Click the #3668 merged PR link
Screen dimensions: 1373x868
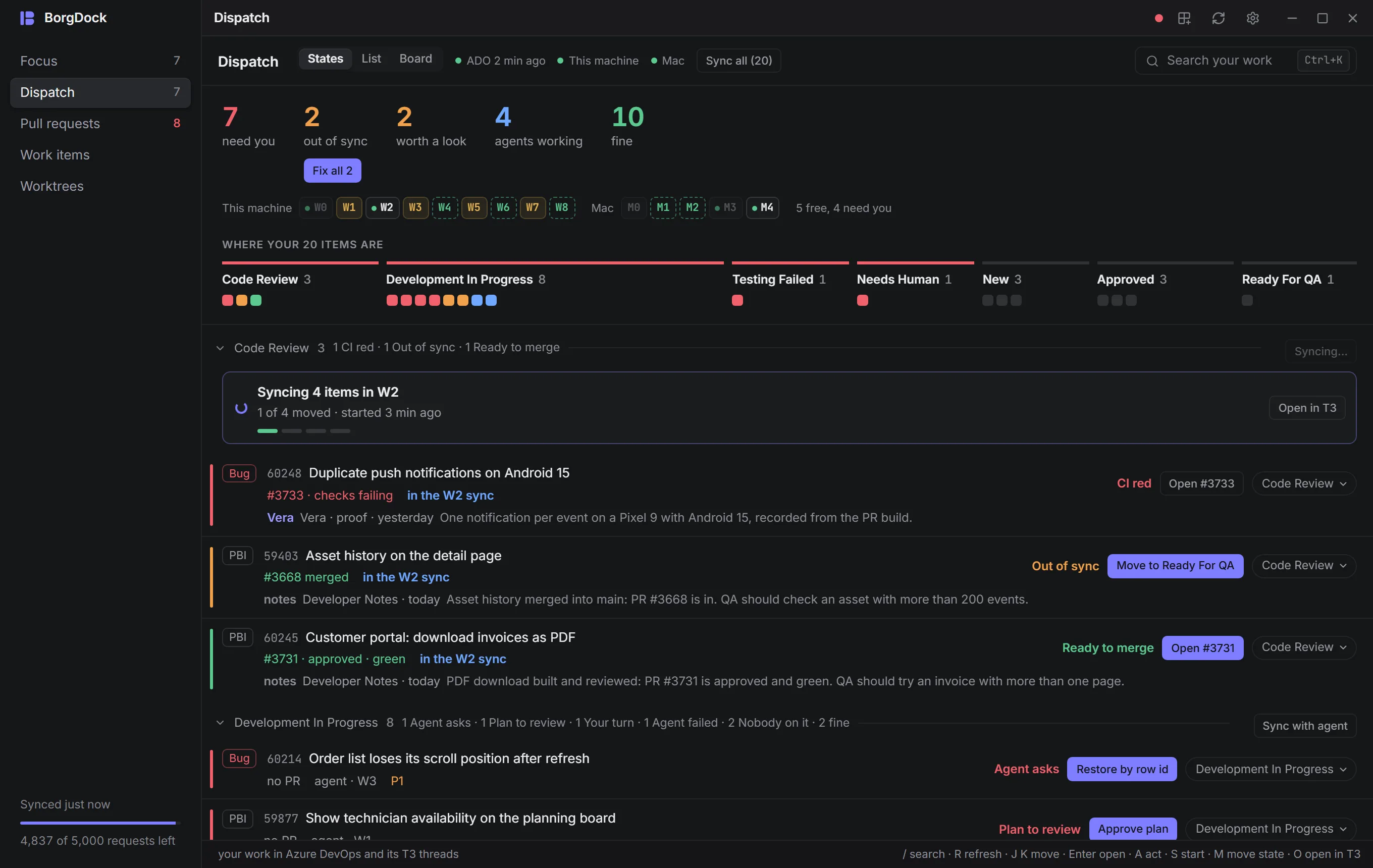pos(305,577)
